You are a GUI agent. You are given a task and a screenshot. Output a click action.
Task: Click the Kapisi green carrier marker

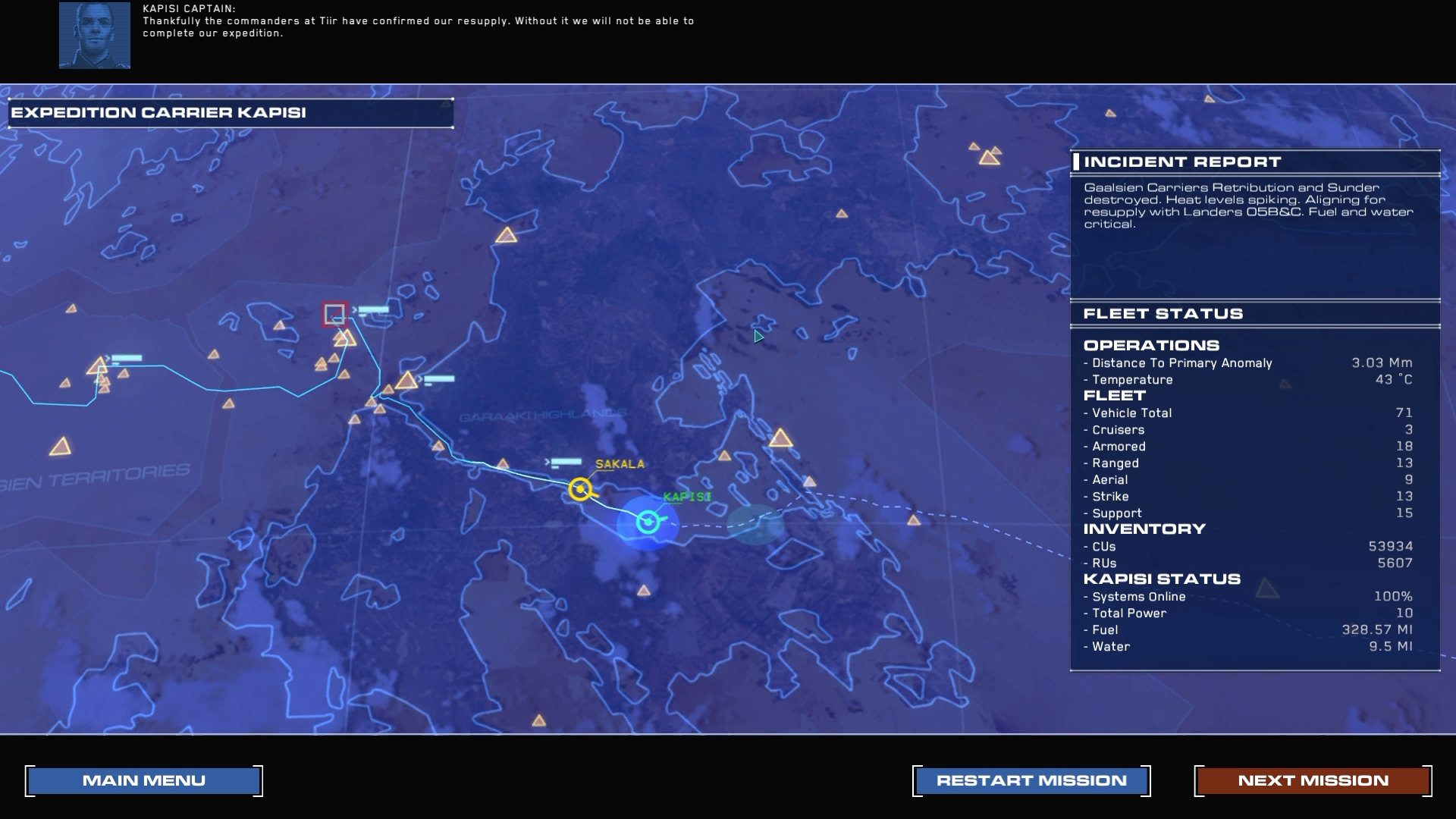click(648, 522)
